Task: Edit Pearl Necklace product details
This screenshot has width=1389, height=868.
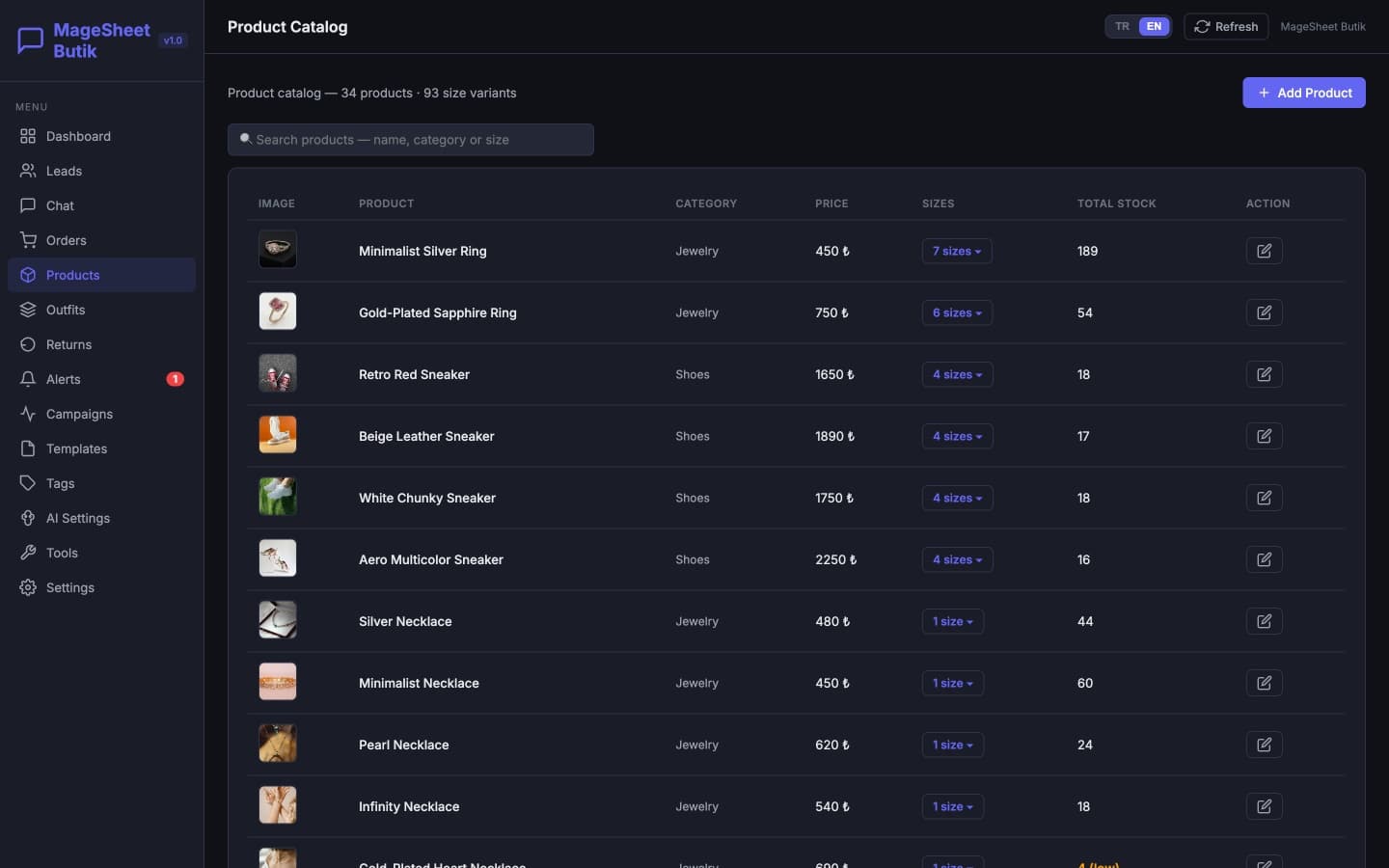Action: (1264, 745)
